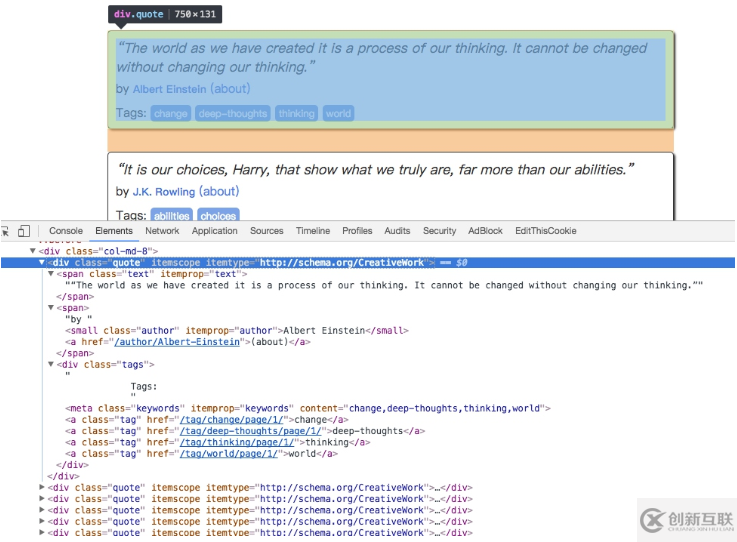The width and height of the screenshot is (737, 542).
Task: Open the Timeline tab
Action: click(x=313, y=231)
